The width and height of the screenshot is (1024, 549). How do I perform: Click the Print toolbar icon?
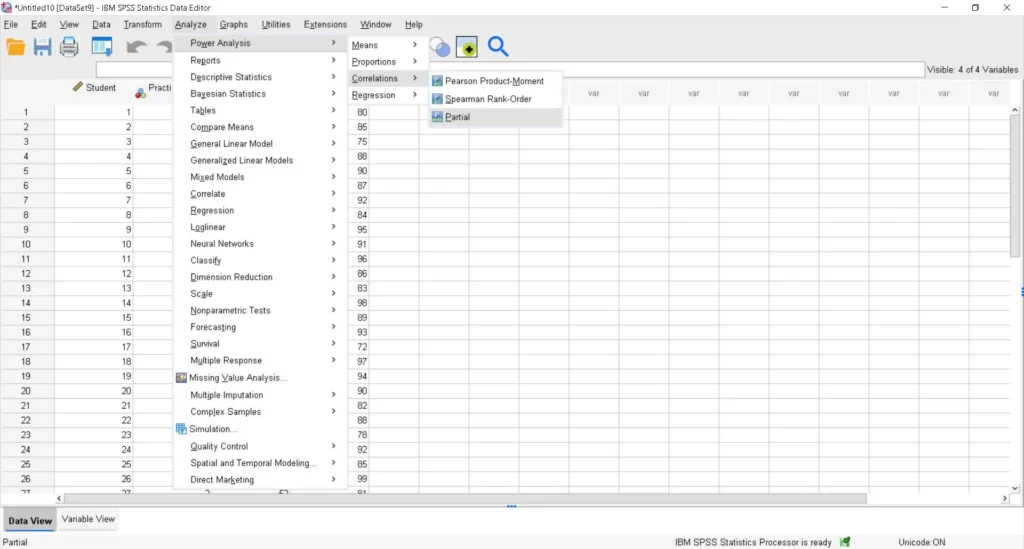(x=69, y=47)
